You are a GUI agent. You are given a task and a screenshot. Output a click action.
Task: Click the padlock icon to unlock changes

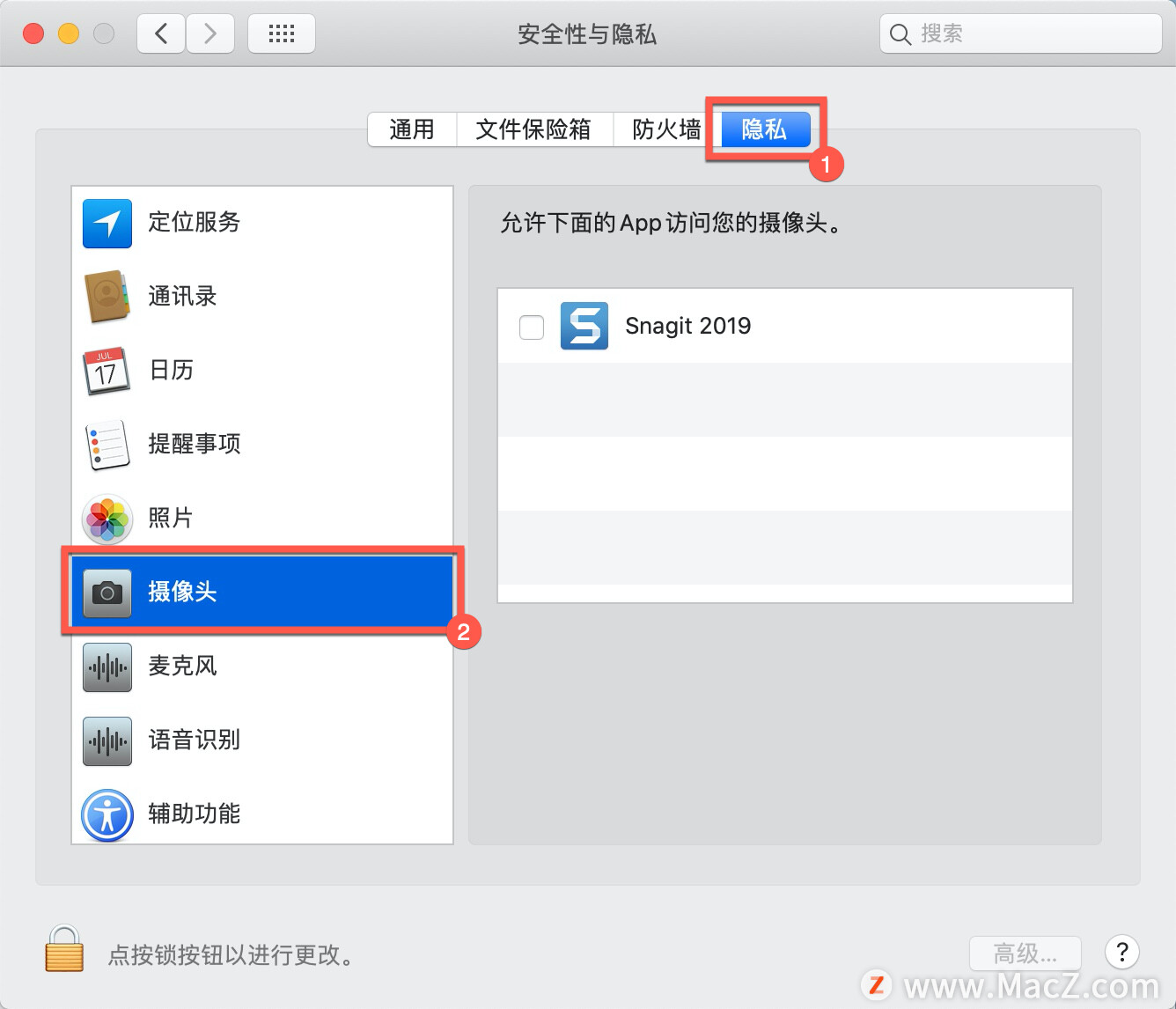(x=64, y=948)
